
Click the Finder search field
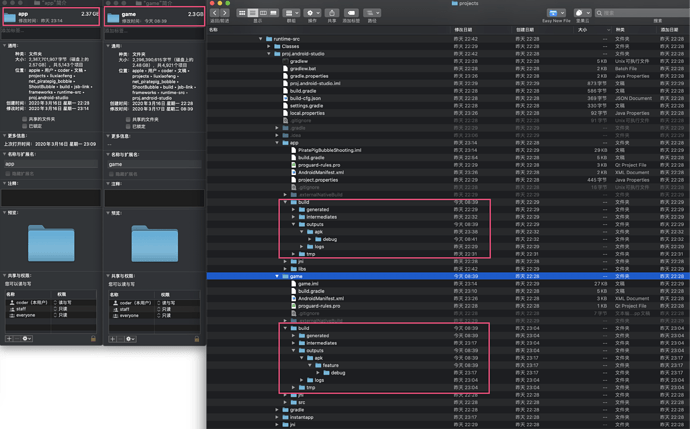point(642,13)
